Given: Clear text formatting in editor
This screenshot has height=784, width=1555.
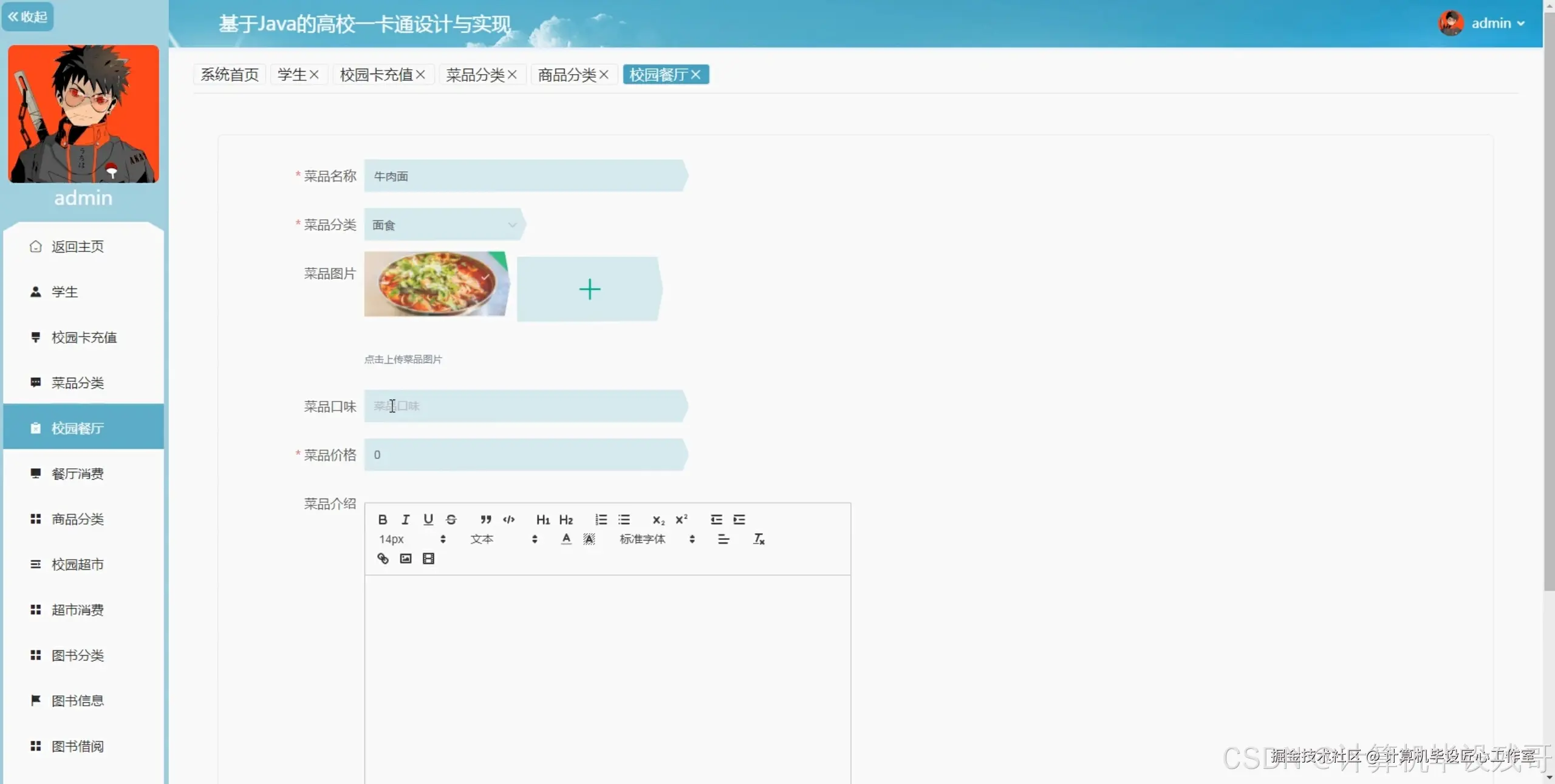Looking at the screenshot, I should coord(759,539).
